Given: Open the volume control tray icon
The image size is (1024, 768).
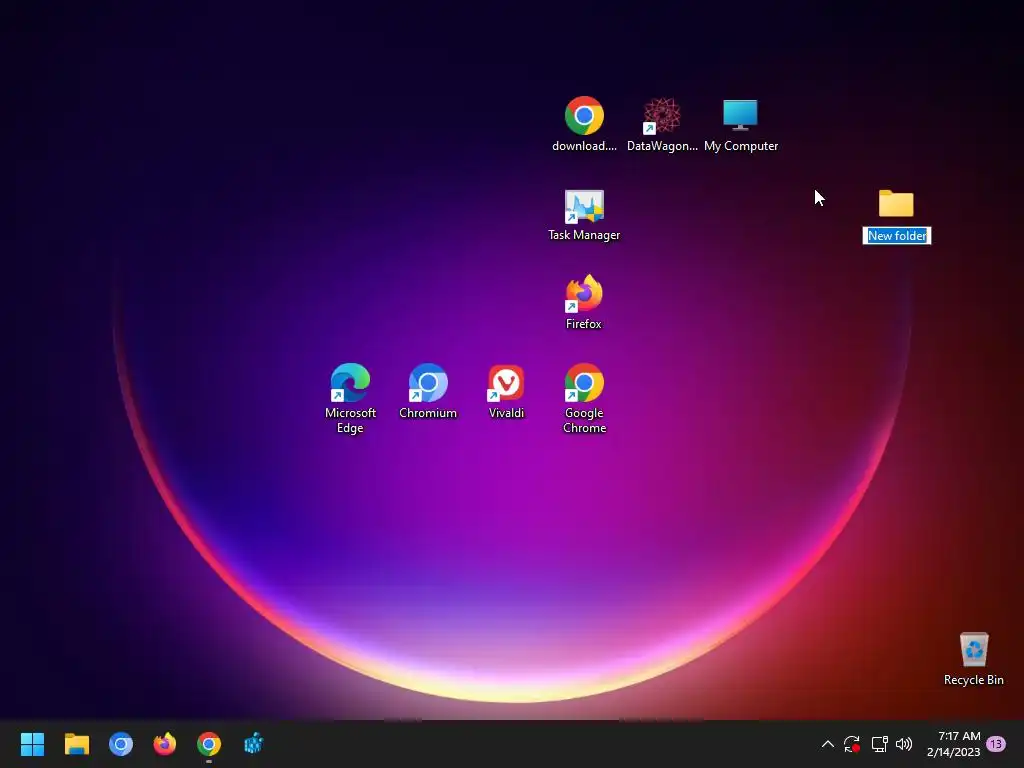Looking at the screenshot, I should pos(904,744).
